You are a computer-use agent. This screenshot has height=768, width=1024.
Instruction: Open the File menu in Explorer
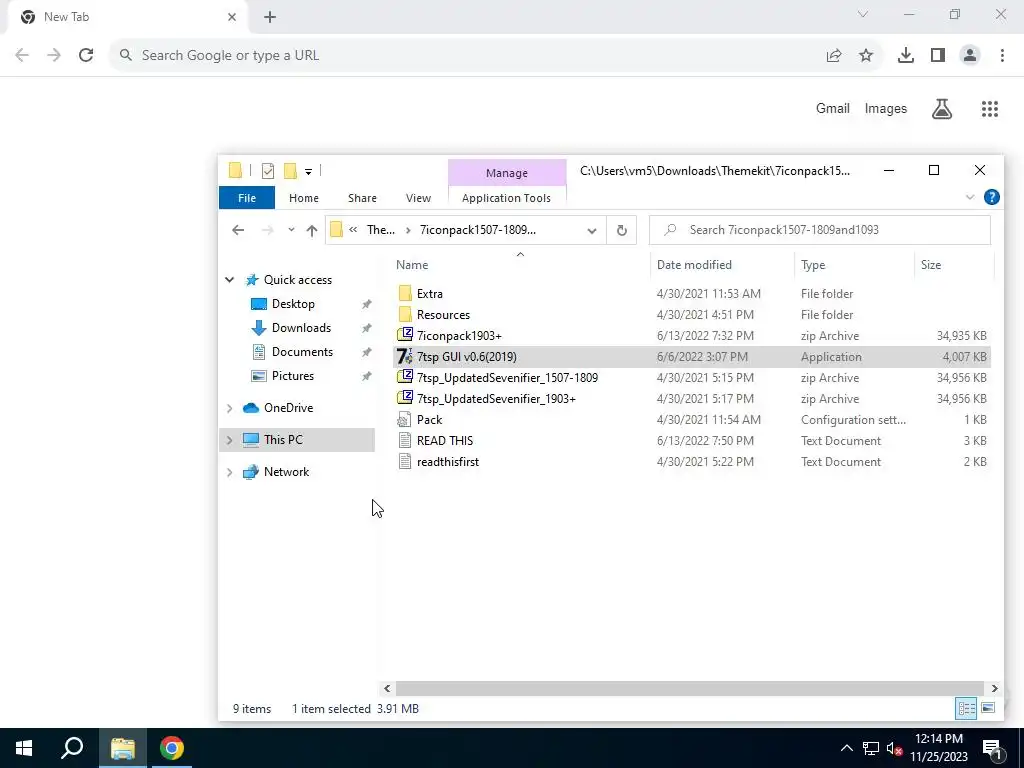(x=247, y=198)
